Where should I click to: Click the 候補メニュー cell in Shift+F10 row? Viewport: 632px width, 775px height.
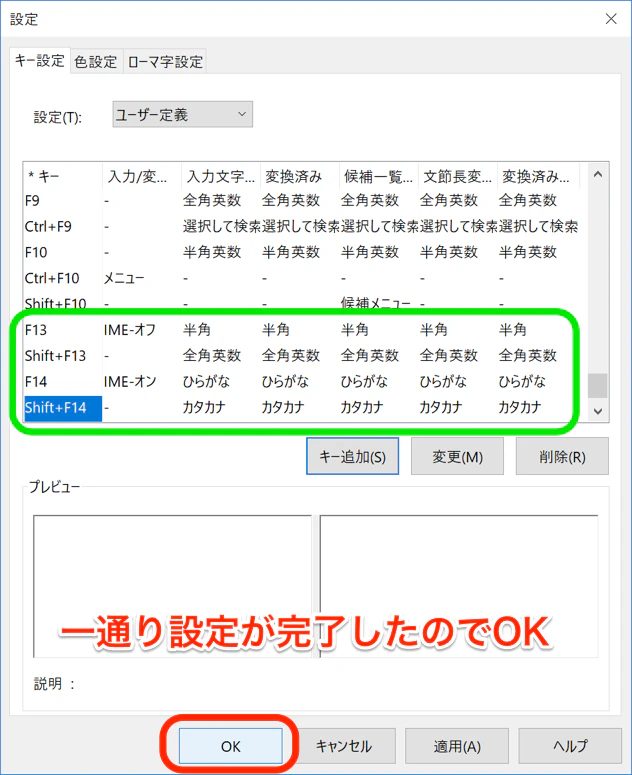[376, 303]
